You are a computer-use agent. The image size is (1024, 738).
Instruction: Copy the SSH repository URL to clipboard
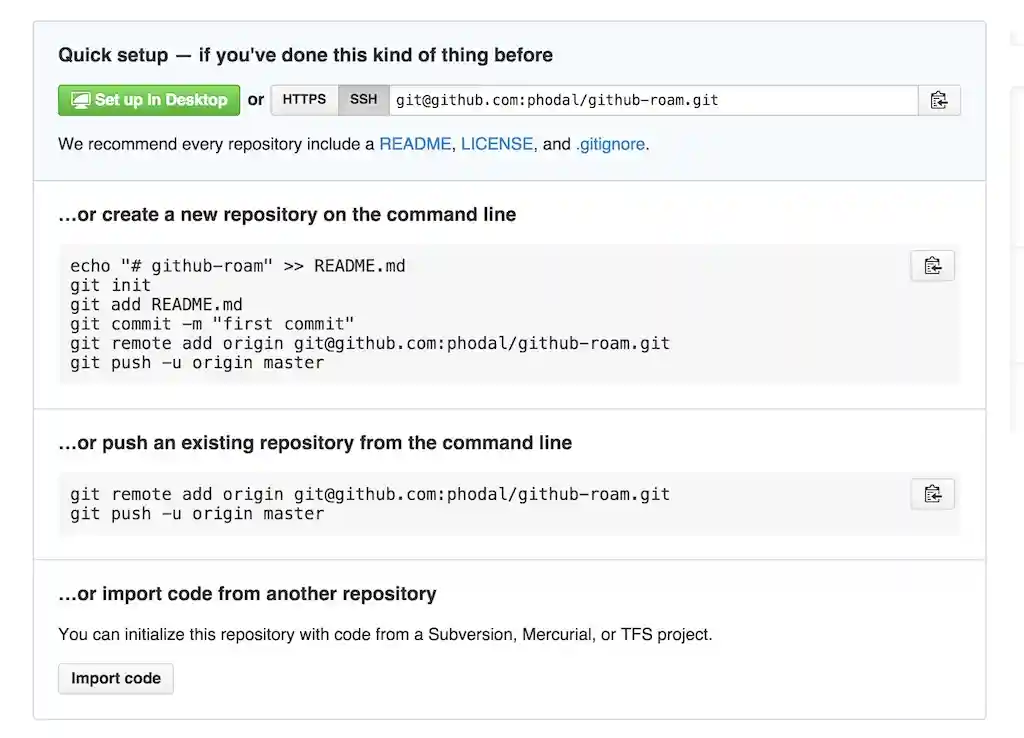(938, 99)
